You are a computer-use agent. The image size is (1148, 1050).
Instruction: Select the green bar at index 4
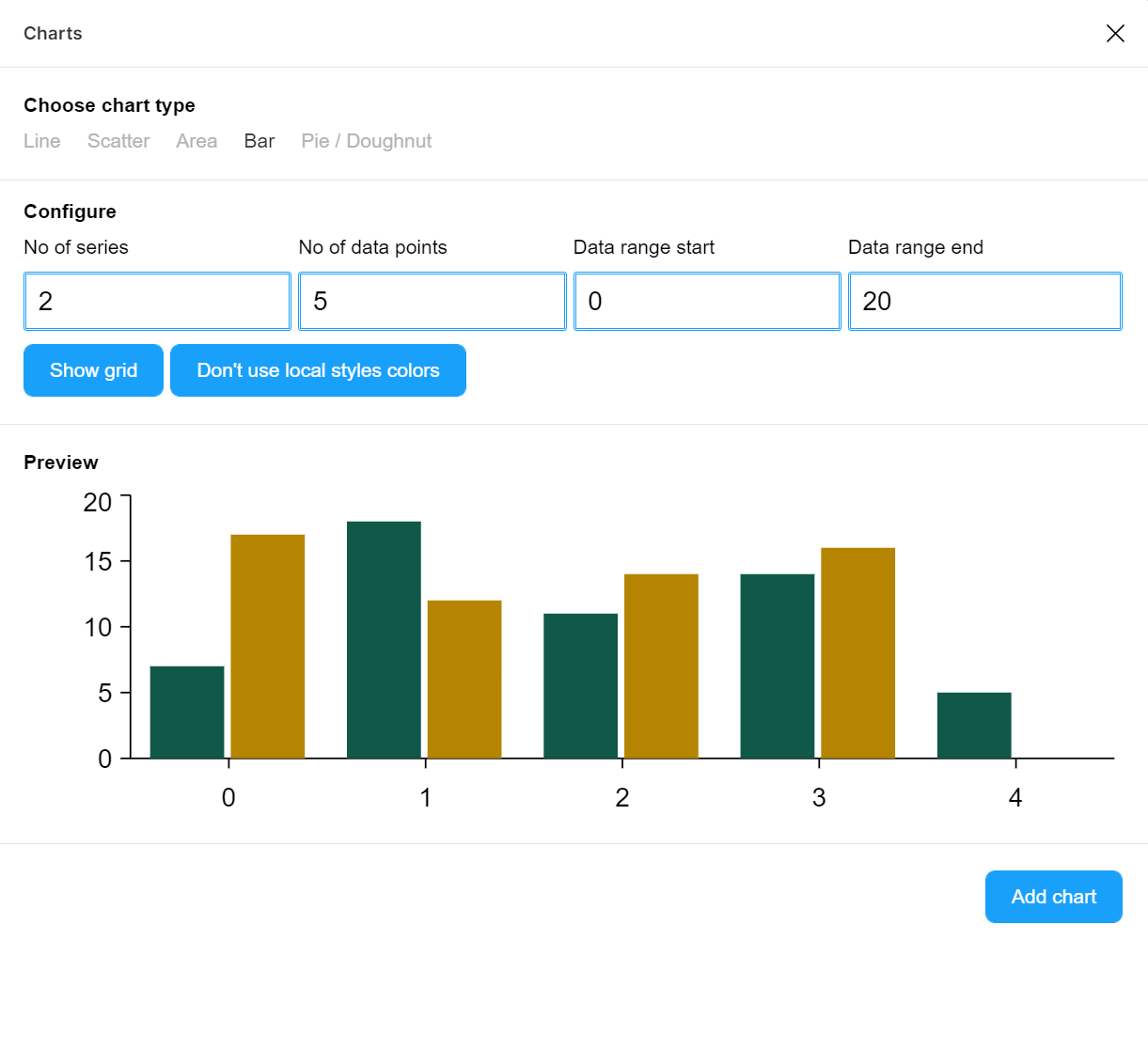pos(974,725)
